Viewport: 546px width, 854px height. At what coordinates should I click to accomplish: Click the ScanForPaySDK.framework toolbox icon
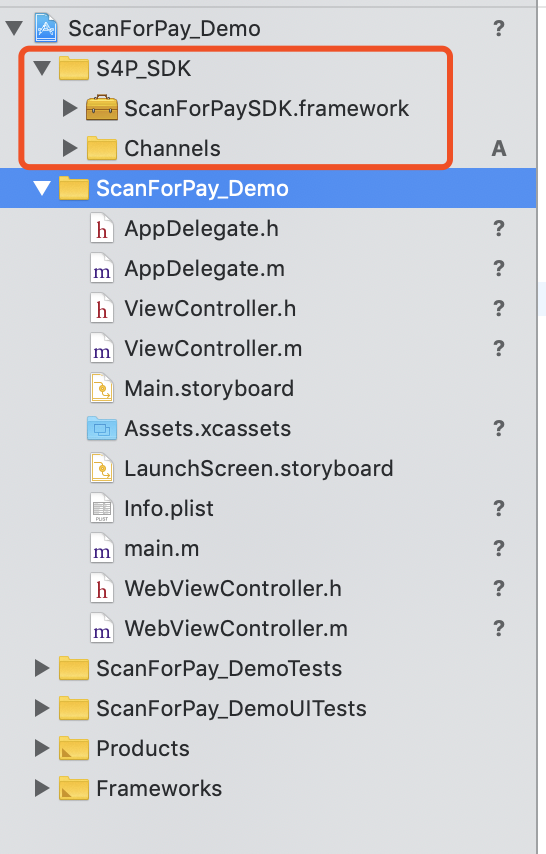click(x=102, y=108)
